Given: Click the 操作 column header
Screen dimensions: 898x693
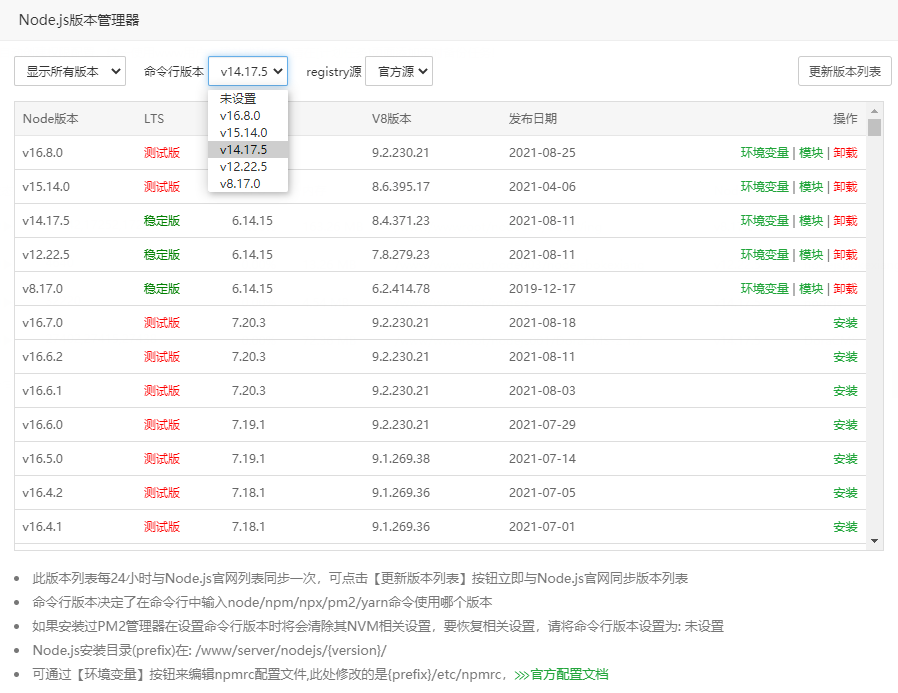Looking at the screenshot, I should pos(845,119).
